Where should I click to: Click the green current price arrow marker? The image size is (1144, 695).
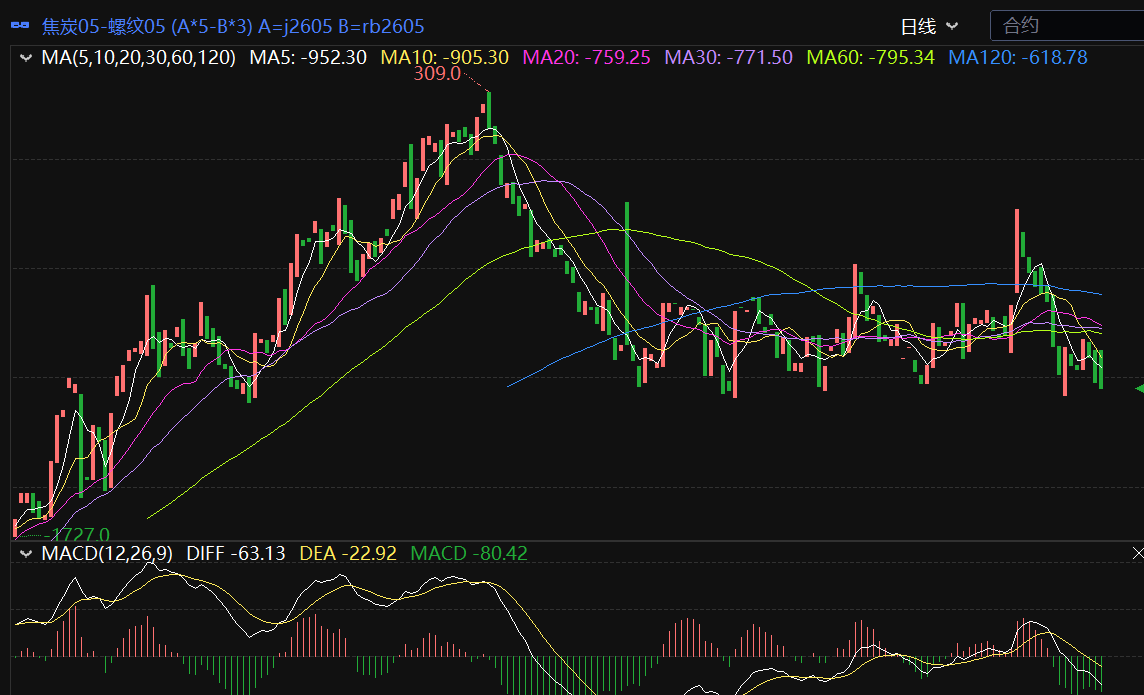[1138, 388]
